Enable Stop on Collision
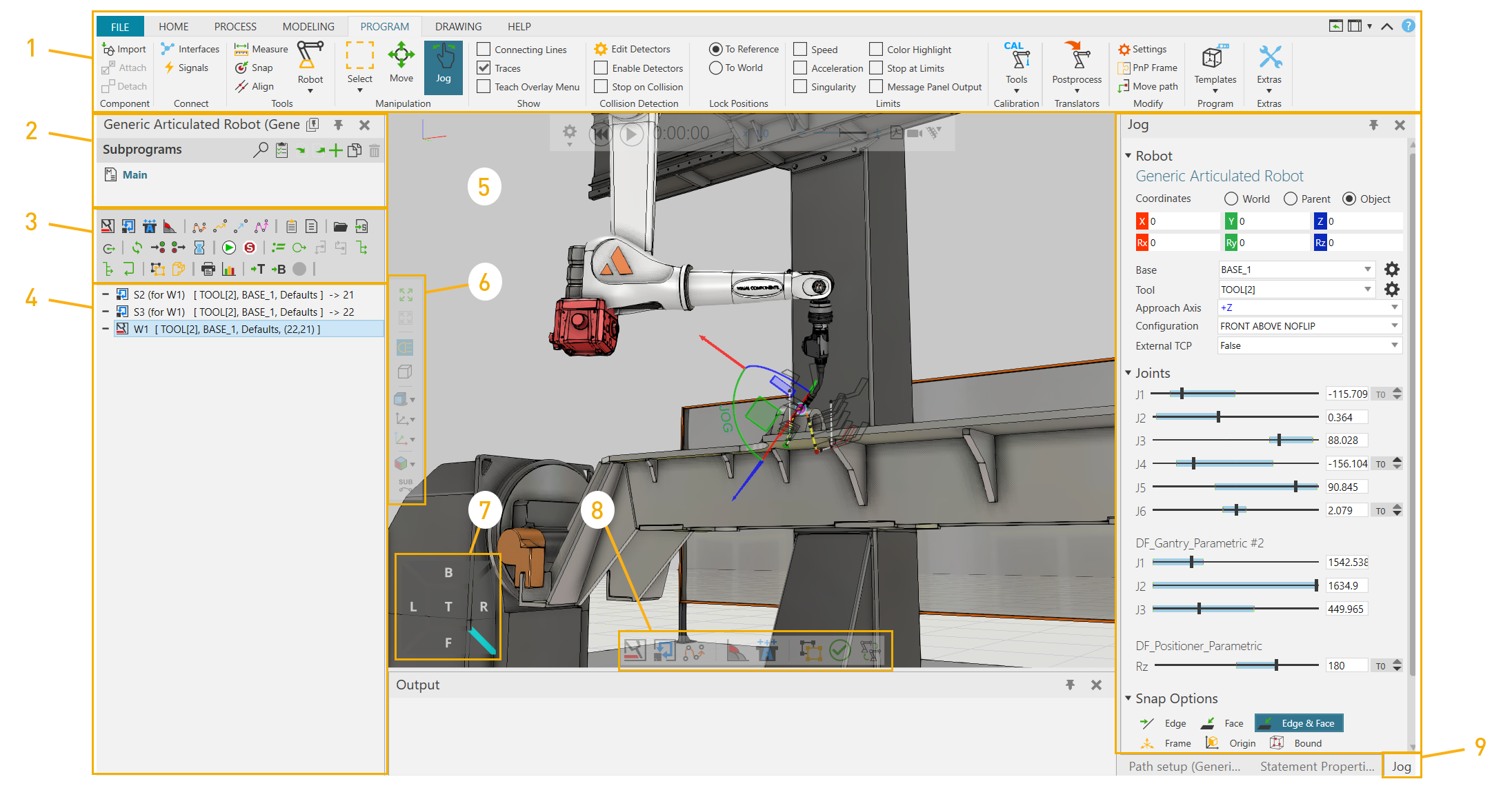Screen dimensions: 1512x788 [599, 86]
